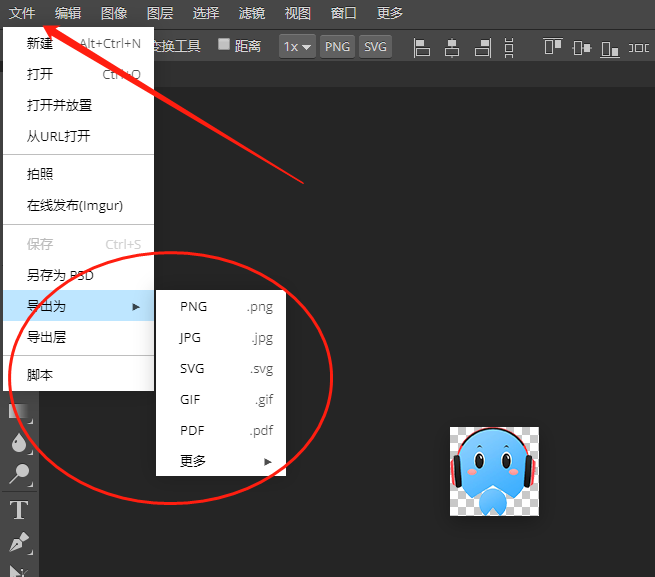Select the Pen tool icon
Viewport: 655px width, 577px height.
(x=19, y=543)
